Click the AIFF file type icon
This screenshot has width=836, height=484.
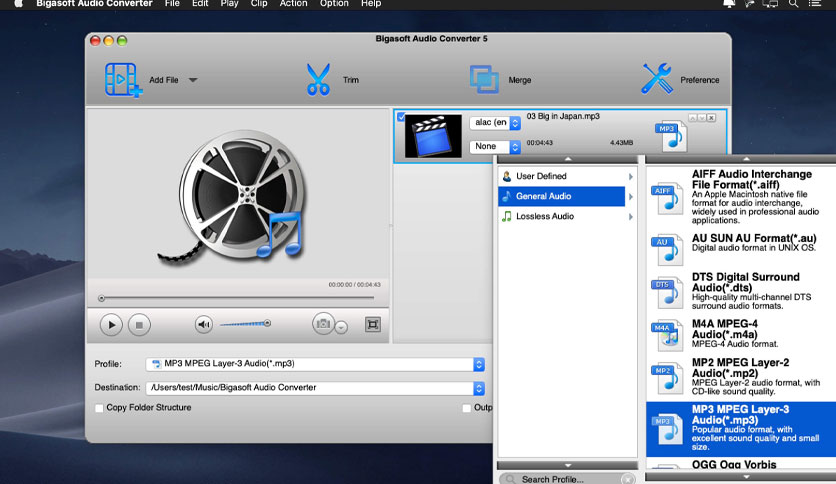click(666, 198)
